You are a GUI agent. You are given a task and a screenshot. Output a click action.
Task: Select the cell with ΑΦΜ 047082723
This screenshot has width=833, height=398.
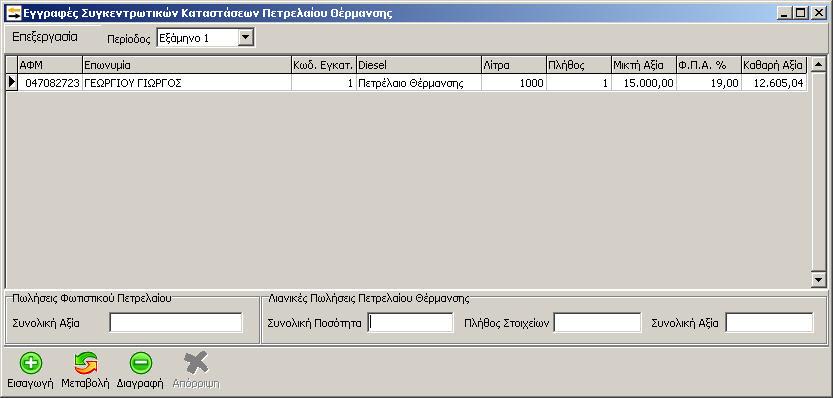(x=50, y=83)
